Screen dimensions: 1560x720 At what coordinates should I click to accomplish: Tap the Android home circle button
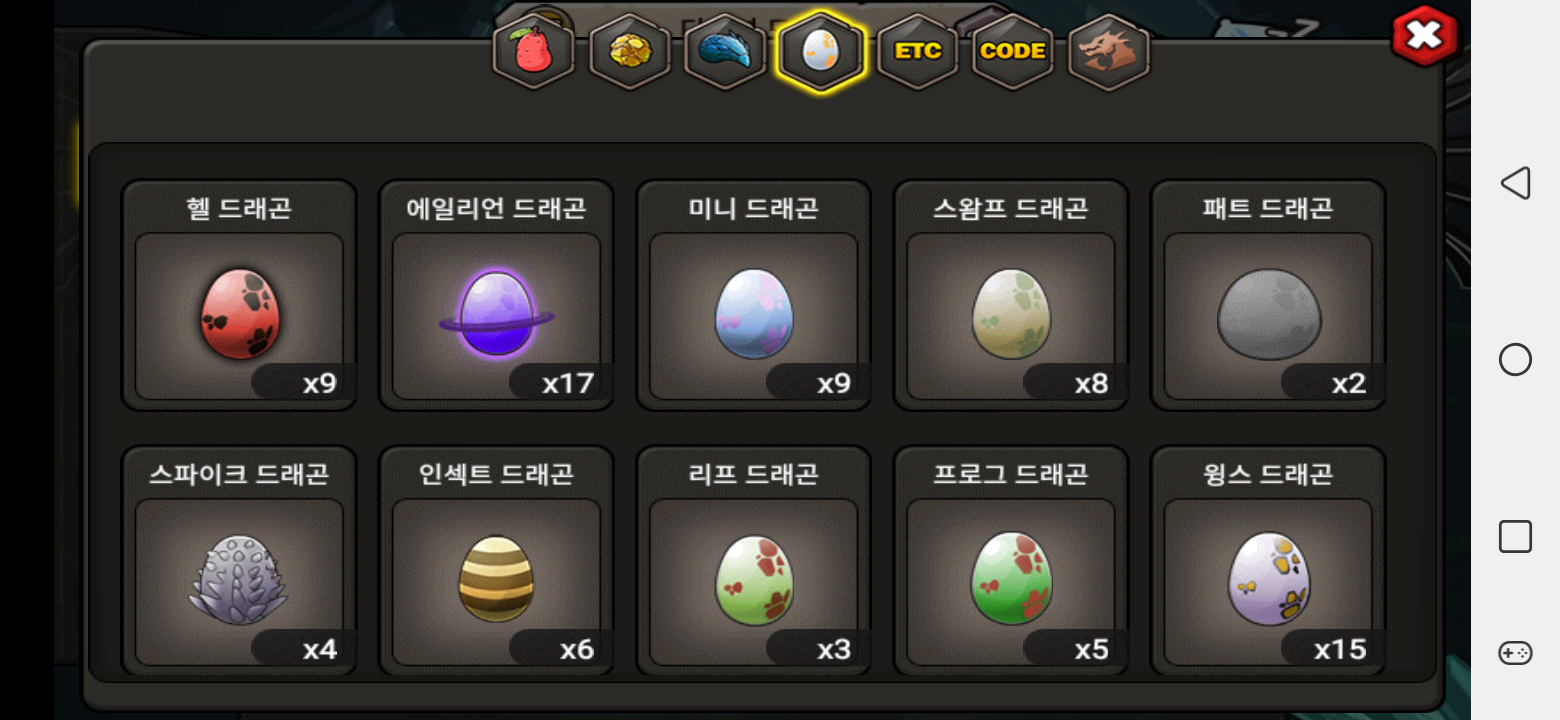(1515, 360)
